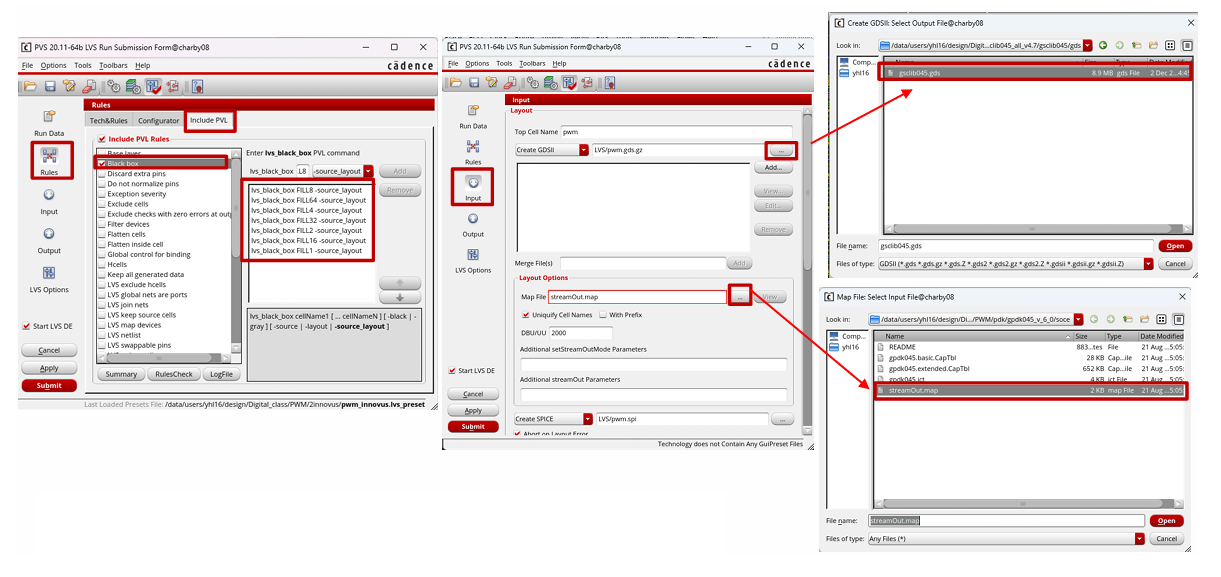Move selected black box command down

click(x=400, y=297)
